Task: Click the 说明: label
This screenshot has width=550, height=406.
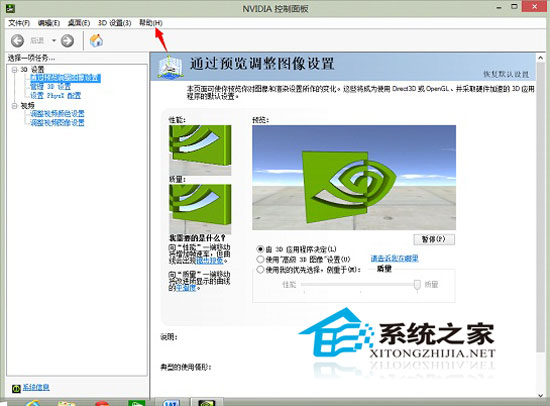Action: (x=169, y=337)
